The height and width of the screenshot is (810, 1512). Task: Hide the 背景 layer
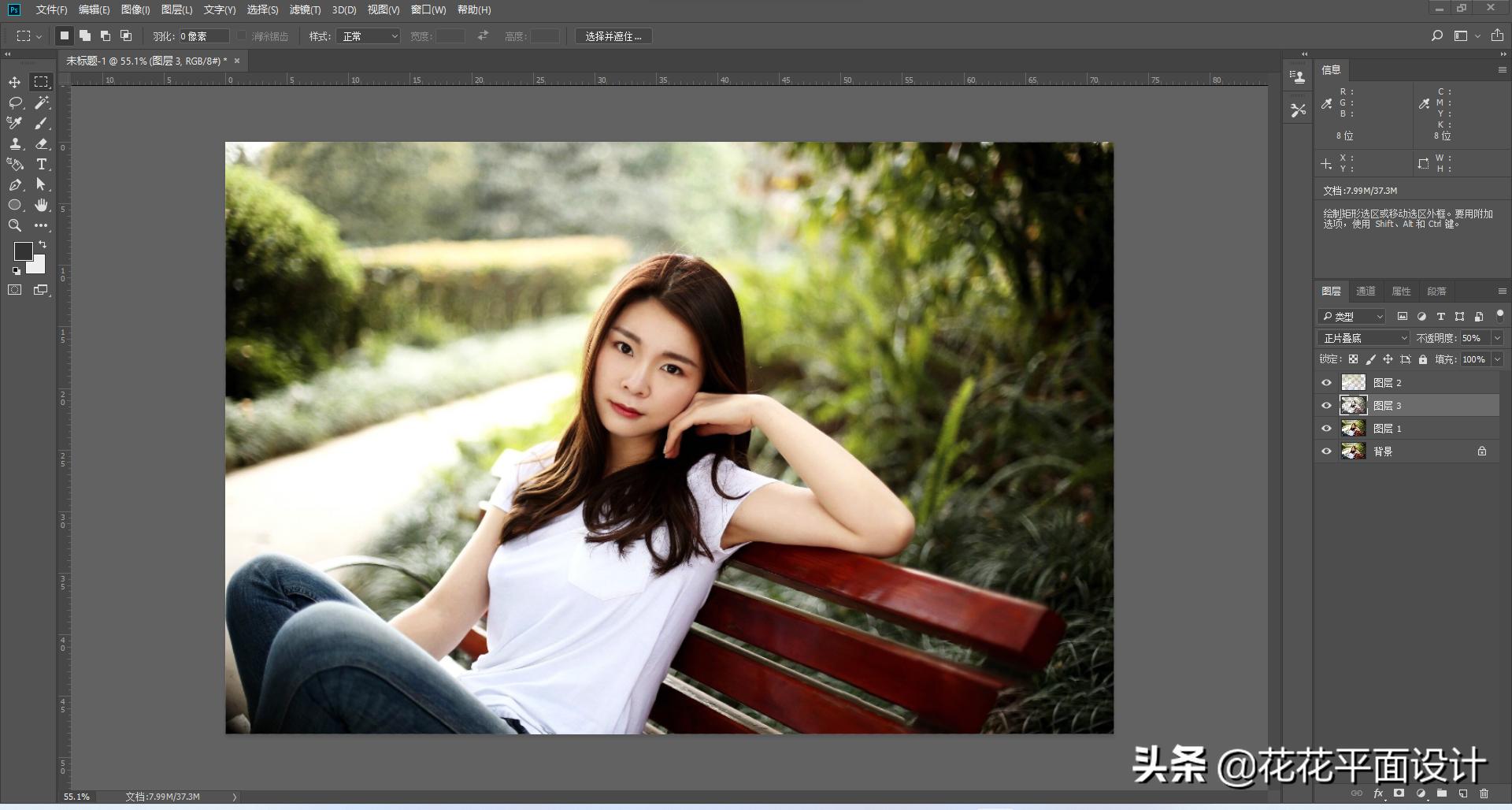point(1326,451)
